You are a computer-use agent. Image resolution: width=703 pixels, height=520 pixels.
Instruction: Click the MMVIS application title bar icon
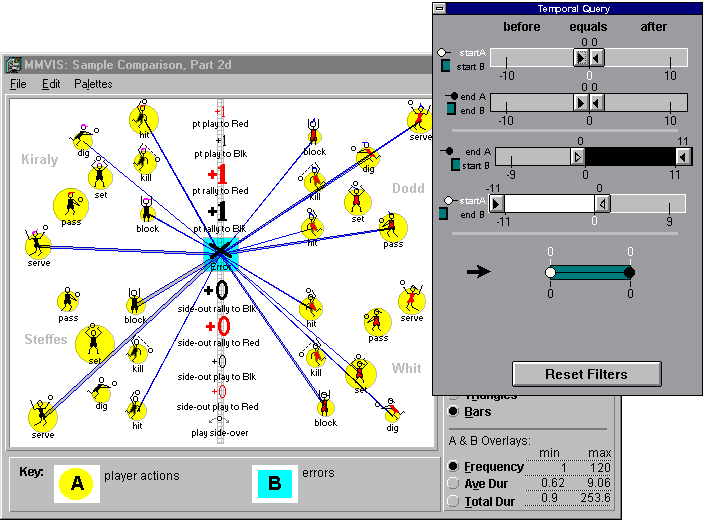tap(14, 65)
